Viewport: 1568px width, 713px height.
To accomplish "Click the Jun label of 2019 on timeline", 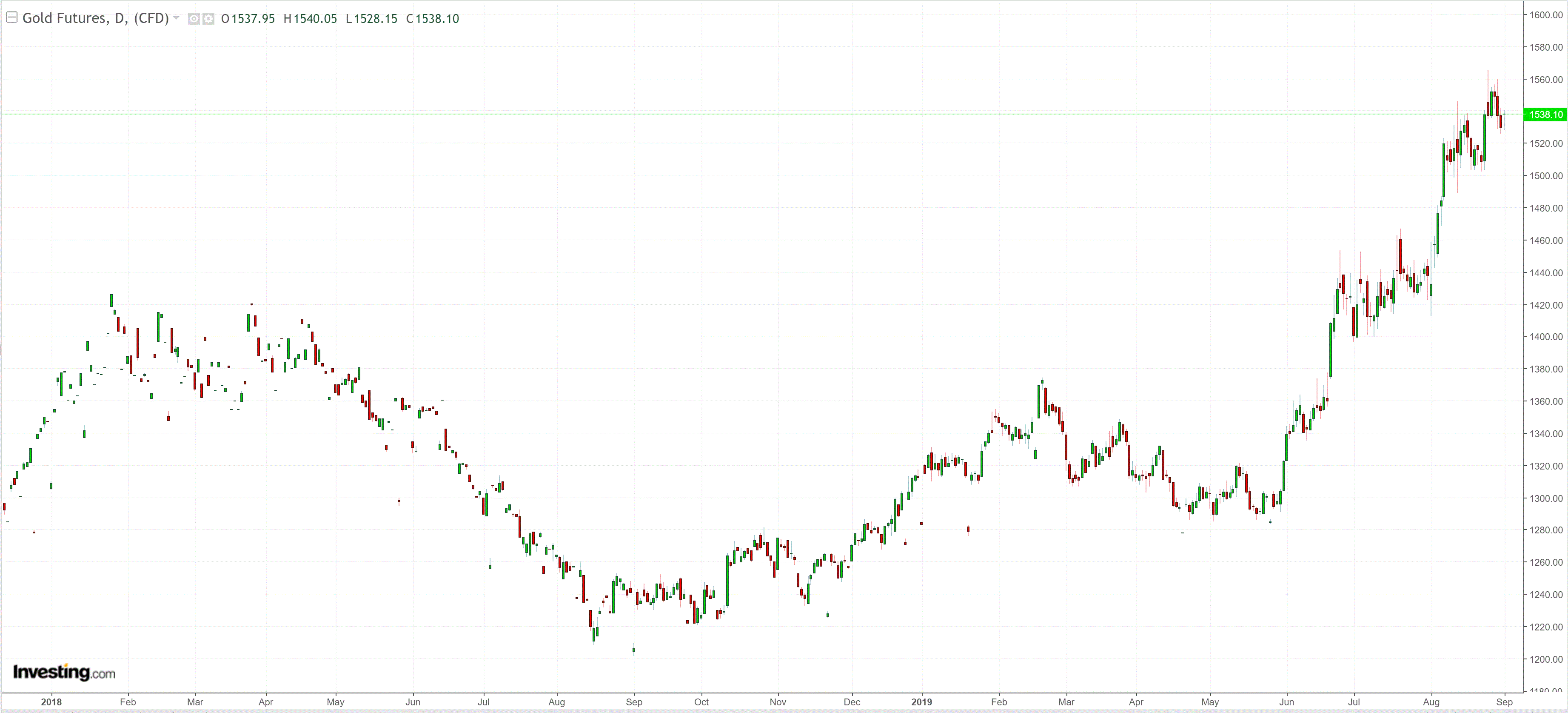I will point(1286,702).
